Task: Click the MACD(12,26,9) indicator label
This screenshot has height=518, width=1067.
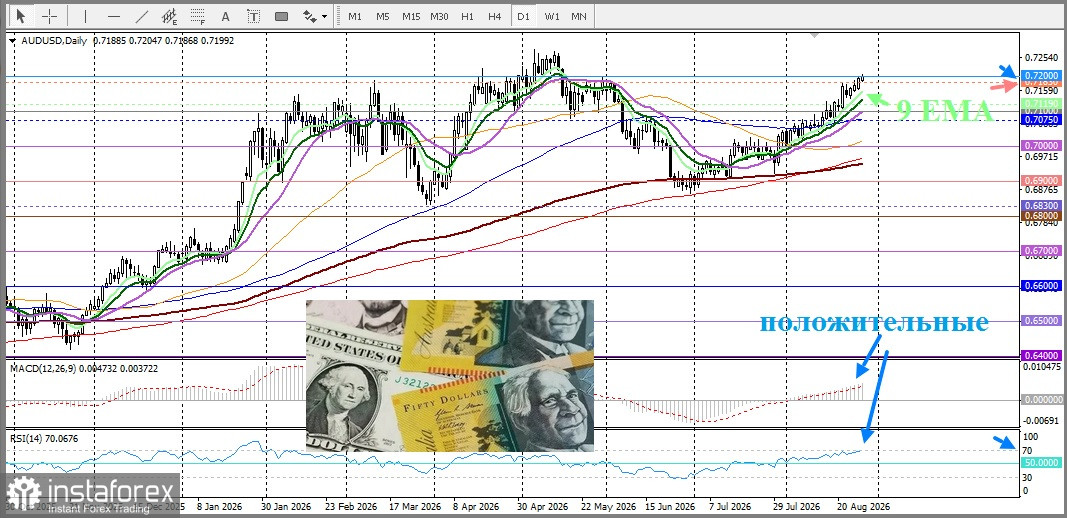Action: (x=44, y=368)
